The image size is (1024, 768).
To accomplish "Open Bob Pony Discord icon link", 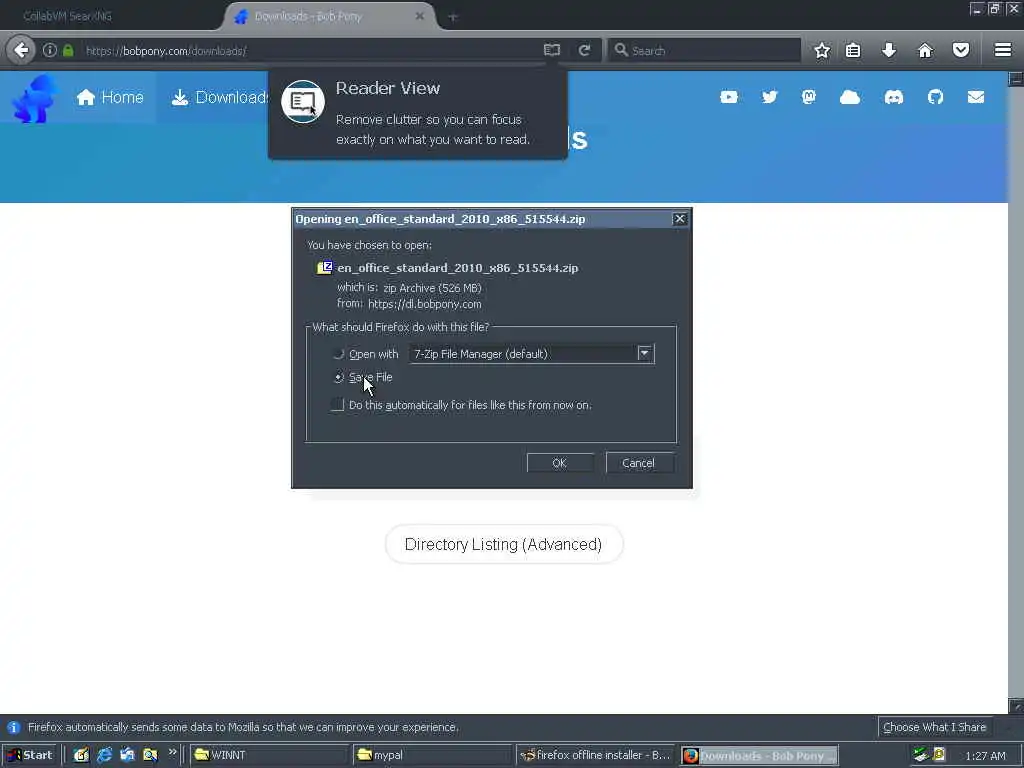I will click(894, 97).
